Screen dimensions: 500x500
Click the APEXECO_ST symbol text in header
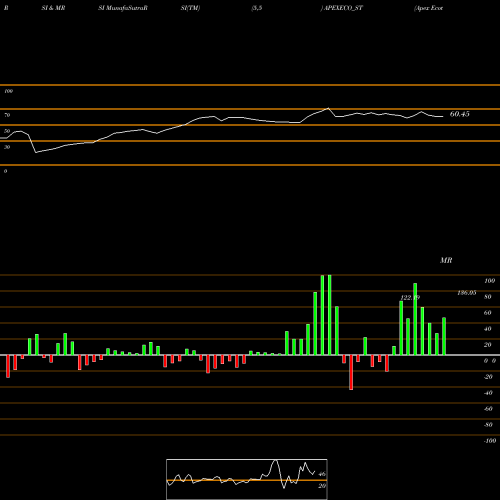[x=343, y=8]
